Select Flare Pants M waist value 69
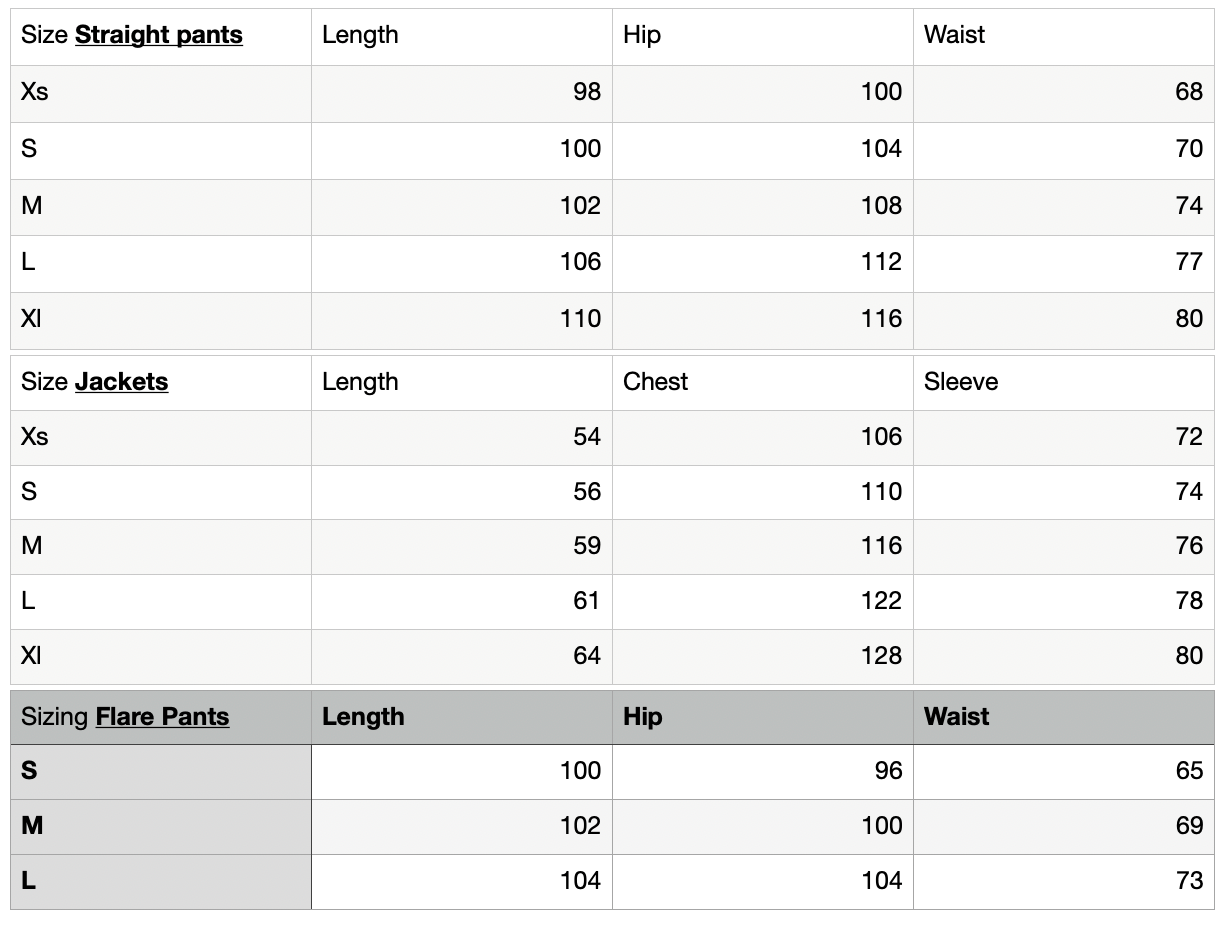 coord(1188,826)
